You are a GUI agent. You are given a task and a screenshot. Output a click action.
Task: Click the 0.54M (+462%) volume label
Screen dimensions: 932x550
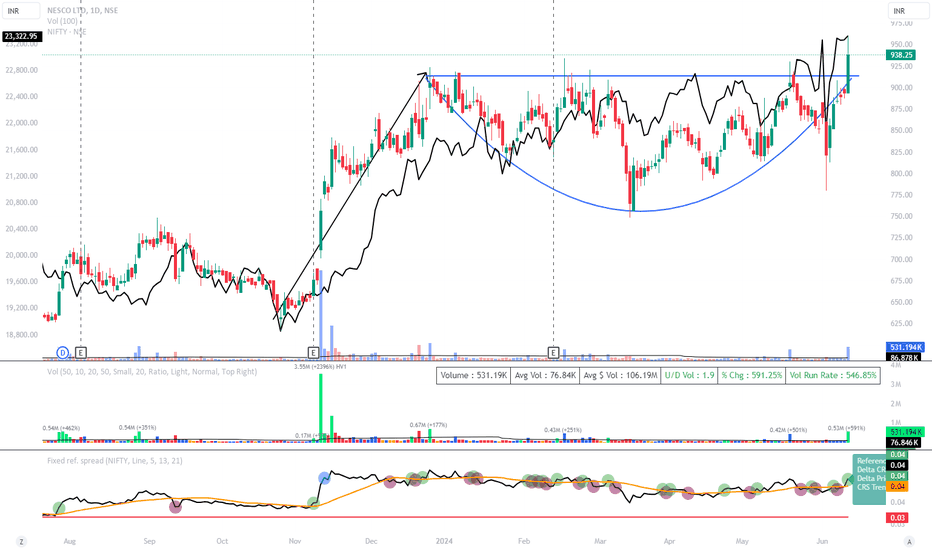coord(61,428)
